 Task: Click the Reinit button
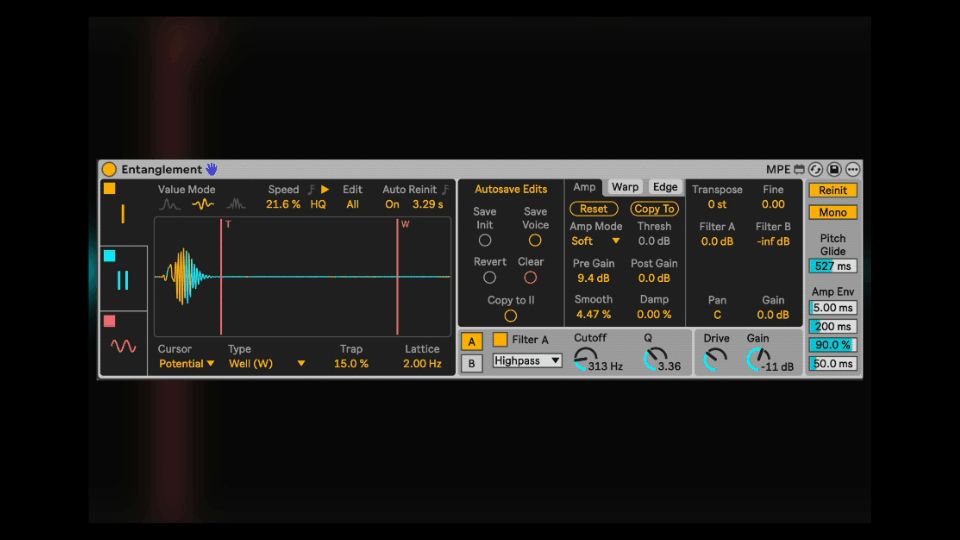coord(833,190)
